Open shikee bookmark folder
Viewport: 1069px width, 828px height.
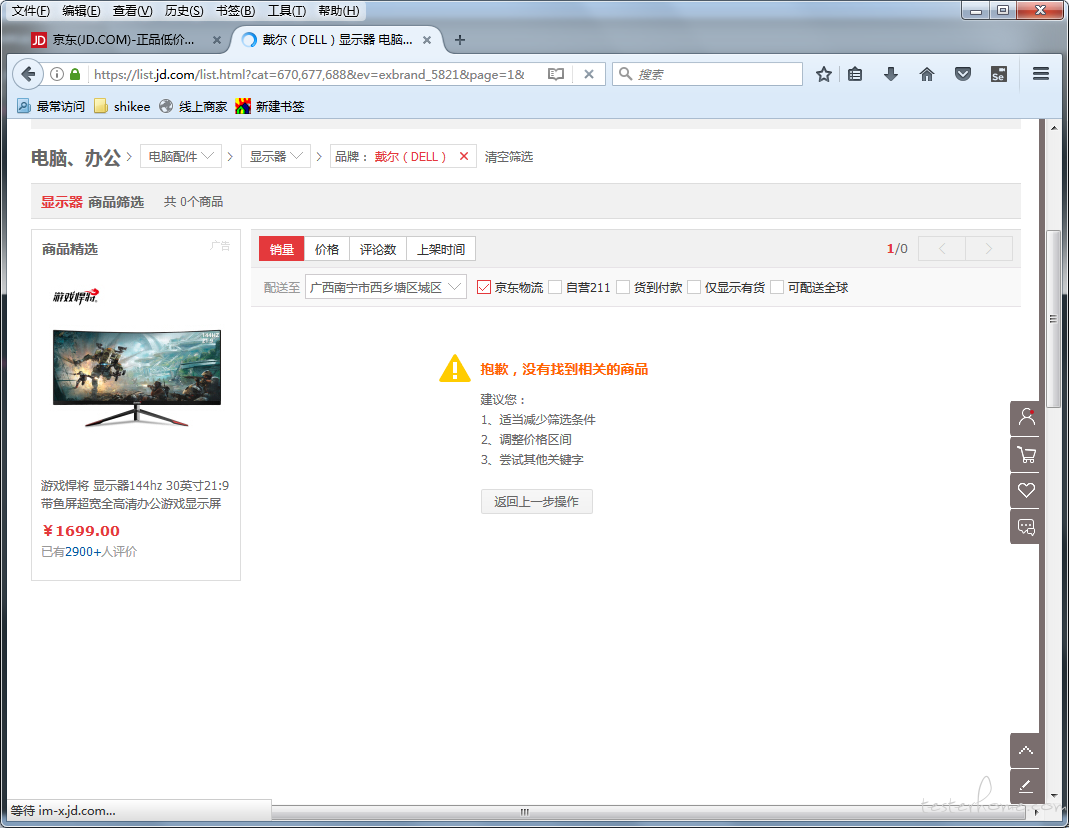click(122, 106)
